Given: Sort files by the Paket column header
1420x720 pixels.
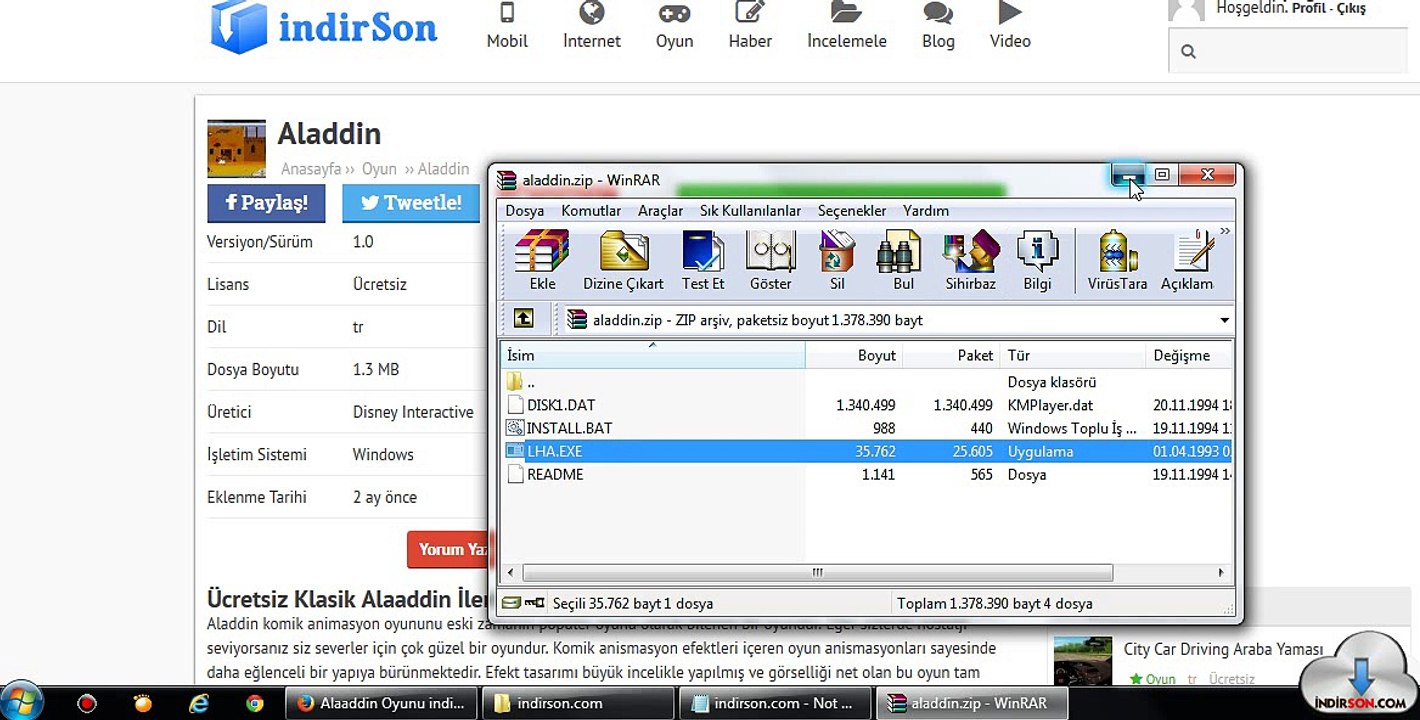Looking at the screenshot, I should (x=951, y=355).
